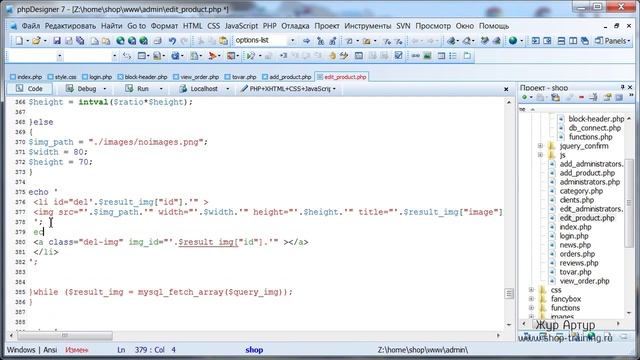Click the green add icon in the project panel
640x360 pixels.
[x=524, y=97]
